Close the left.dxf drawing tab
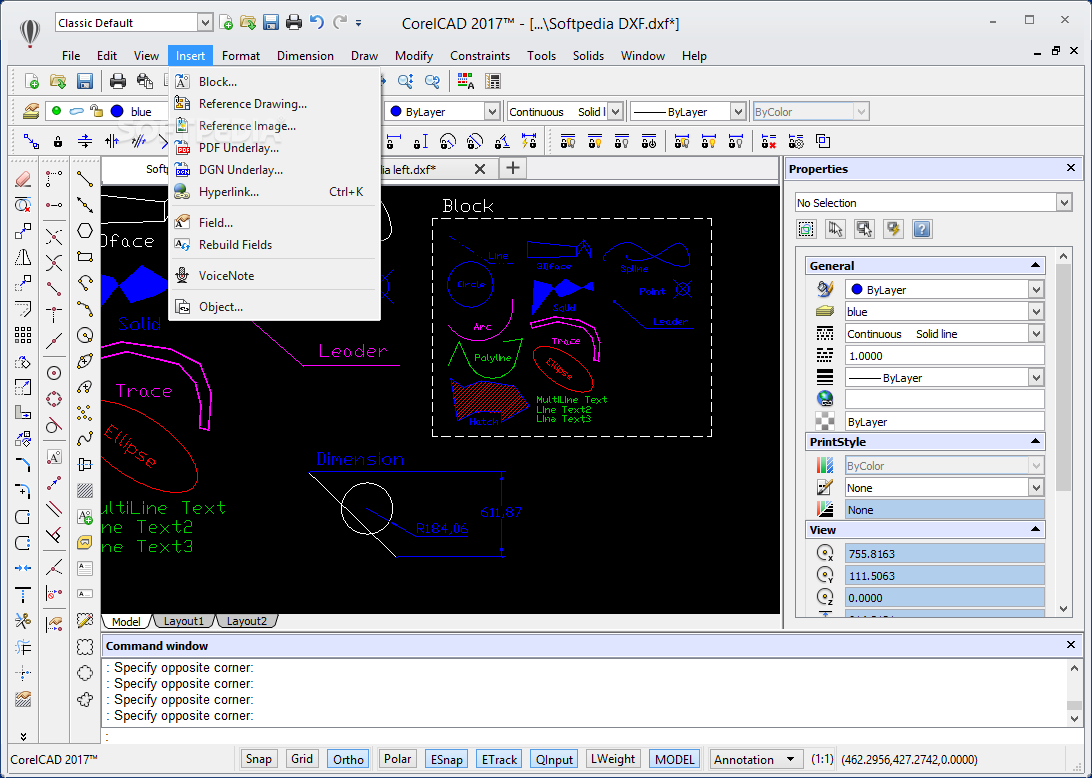This screenshot has width=1092, height=778. click(x=480, y=169)
